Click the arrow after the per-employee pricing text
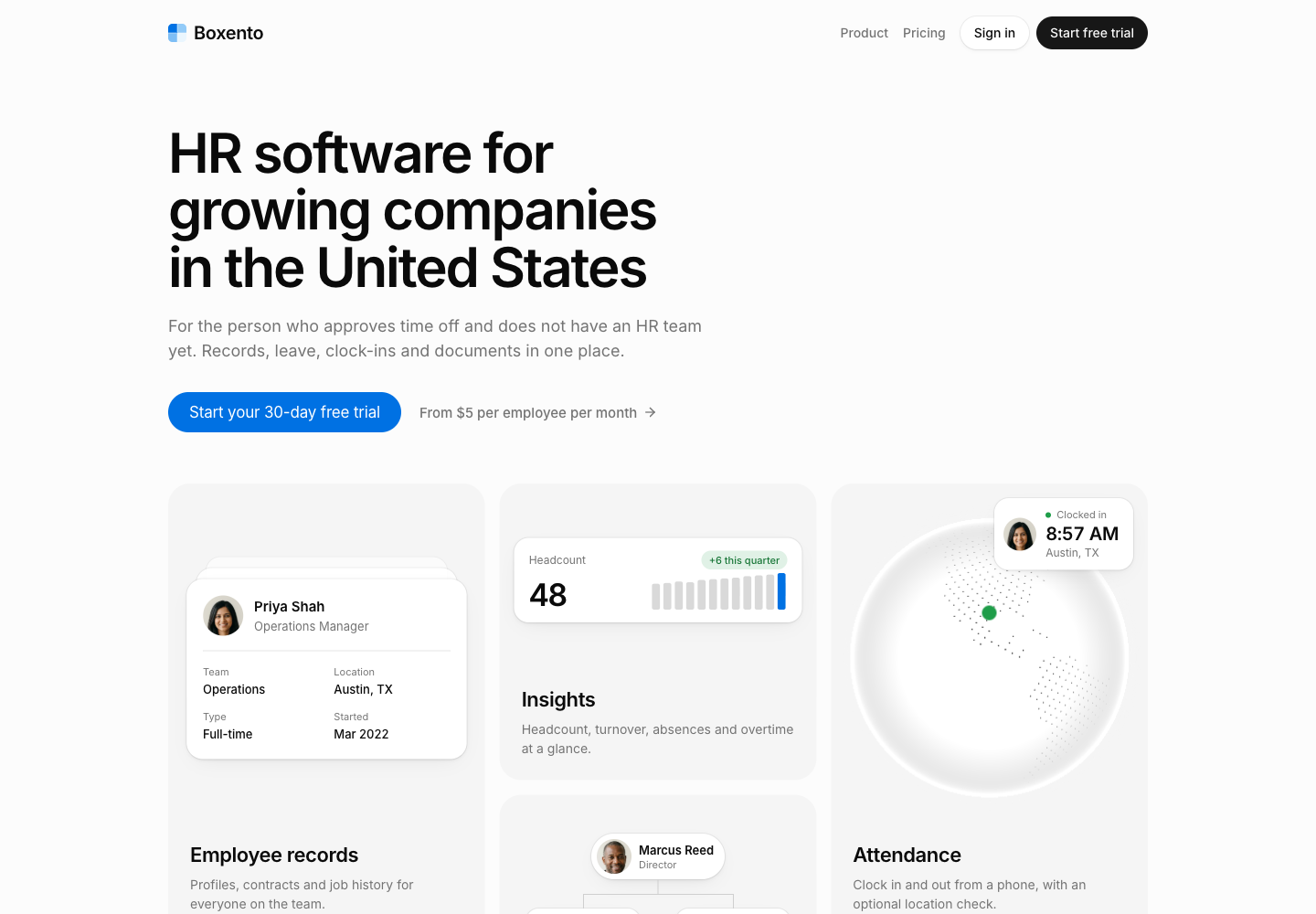The width and height of the screenshot is (1316, 914). 651,412
